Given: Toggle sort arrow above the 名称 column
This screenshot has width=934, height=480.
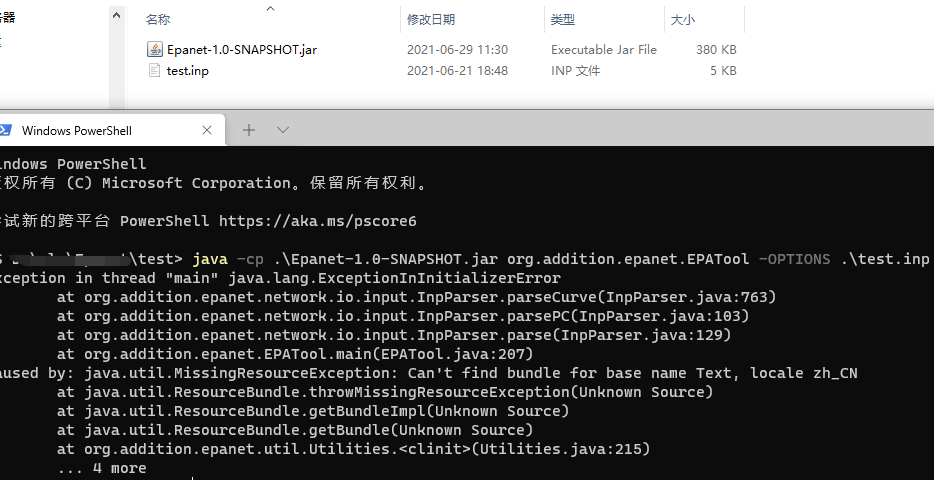Looking at the screenshot, I should (x=269, y=8).
